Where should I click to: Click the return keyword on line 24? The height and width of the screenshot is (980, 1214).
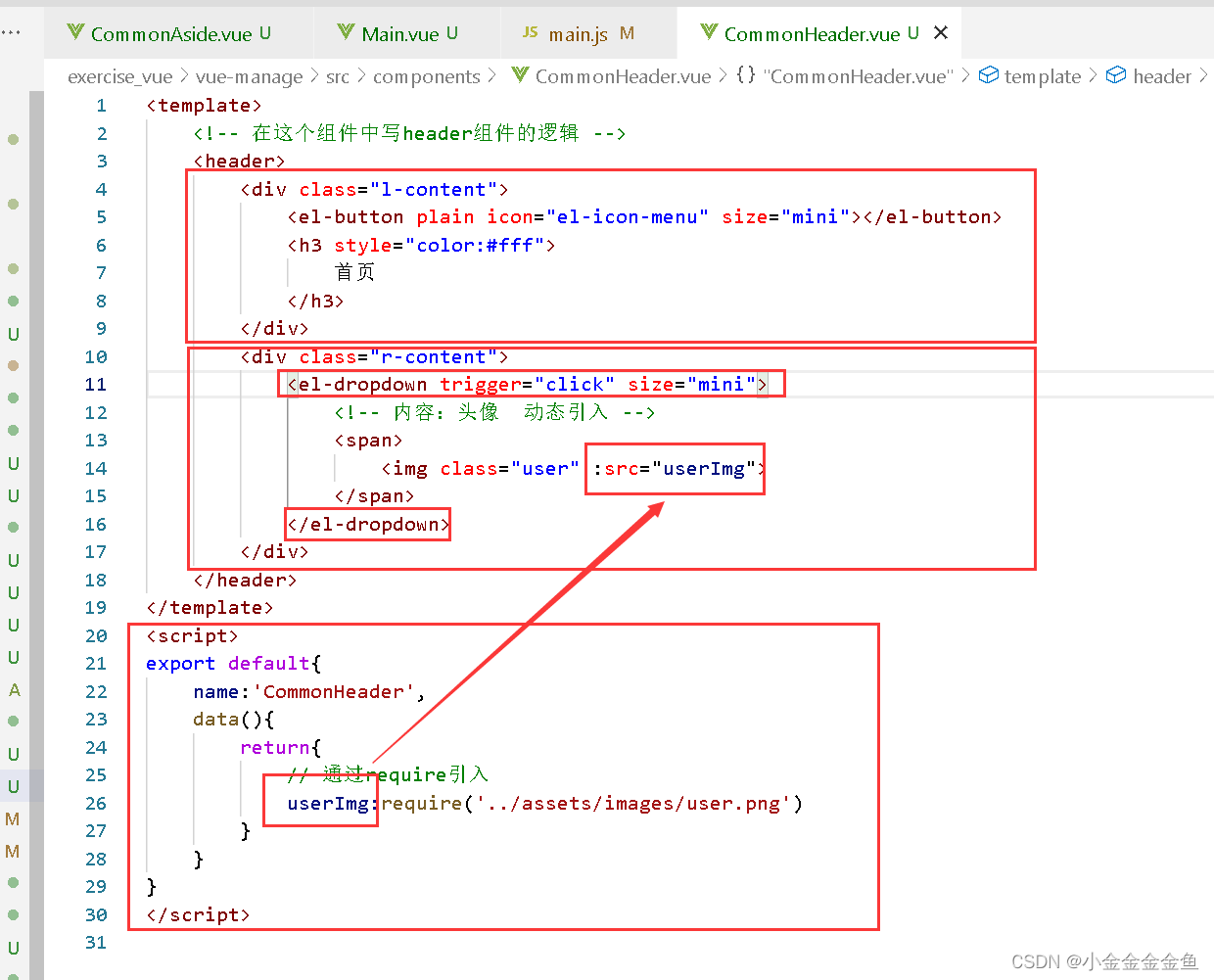click(x=274, y=748)
